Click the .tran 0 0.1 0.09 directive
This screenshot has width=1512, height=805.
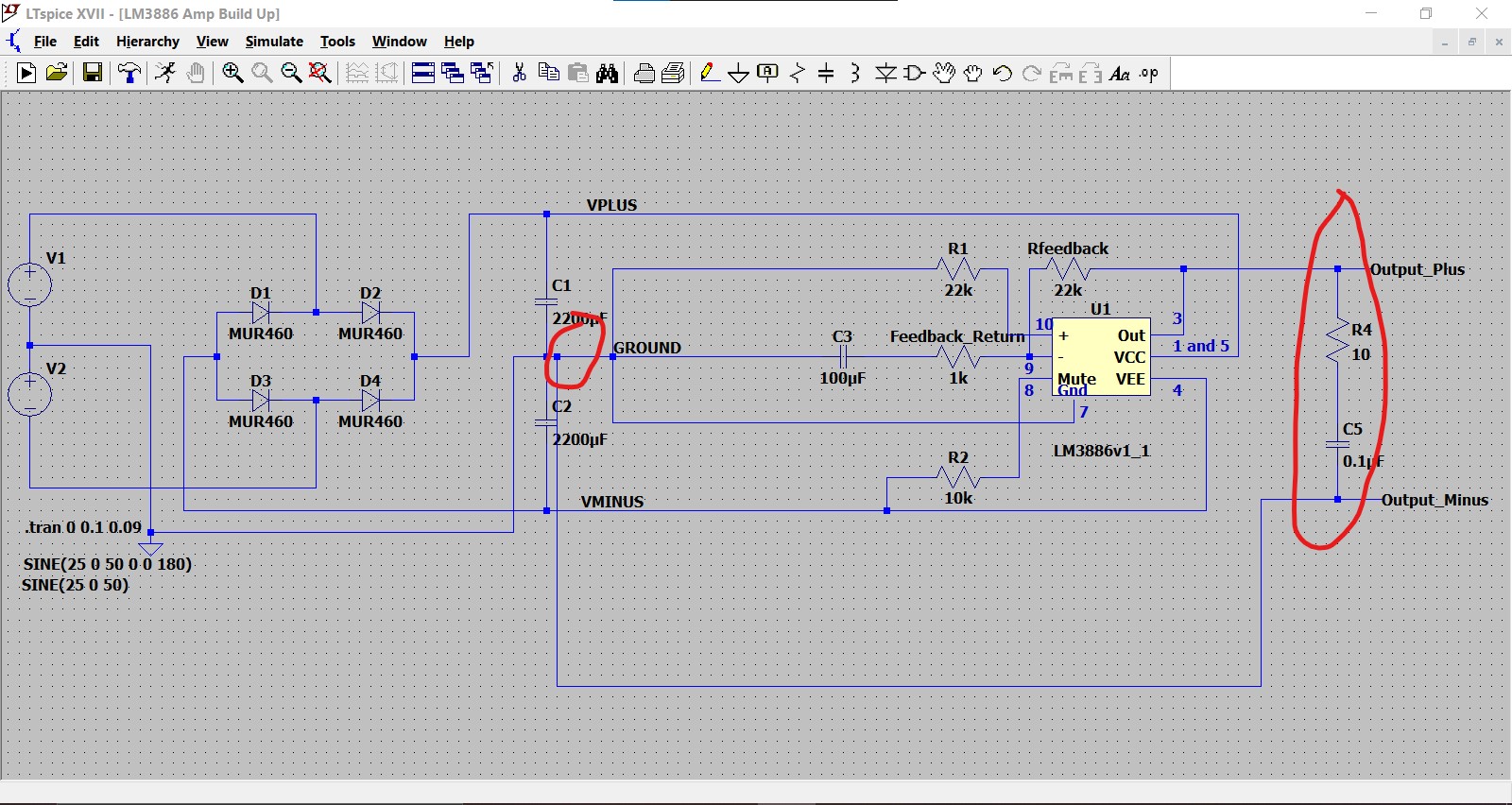click(x=83, y=527)
